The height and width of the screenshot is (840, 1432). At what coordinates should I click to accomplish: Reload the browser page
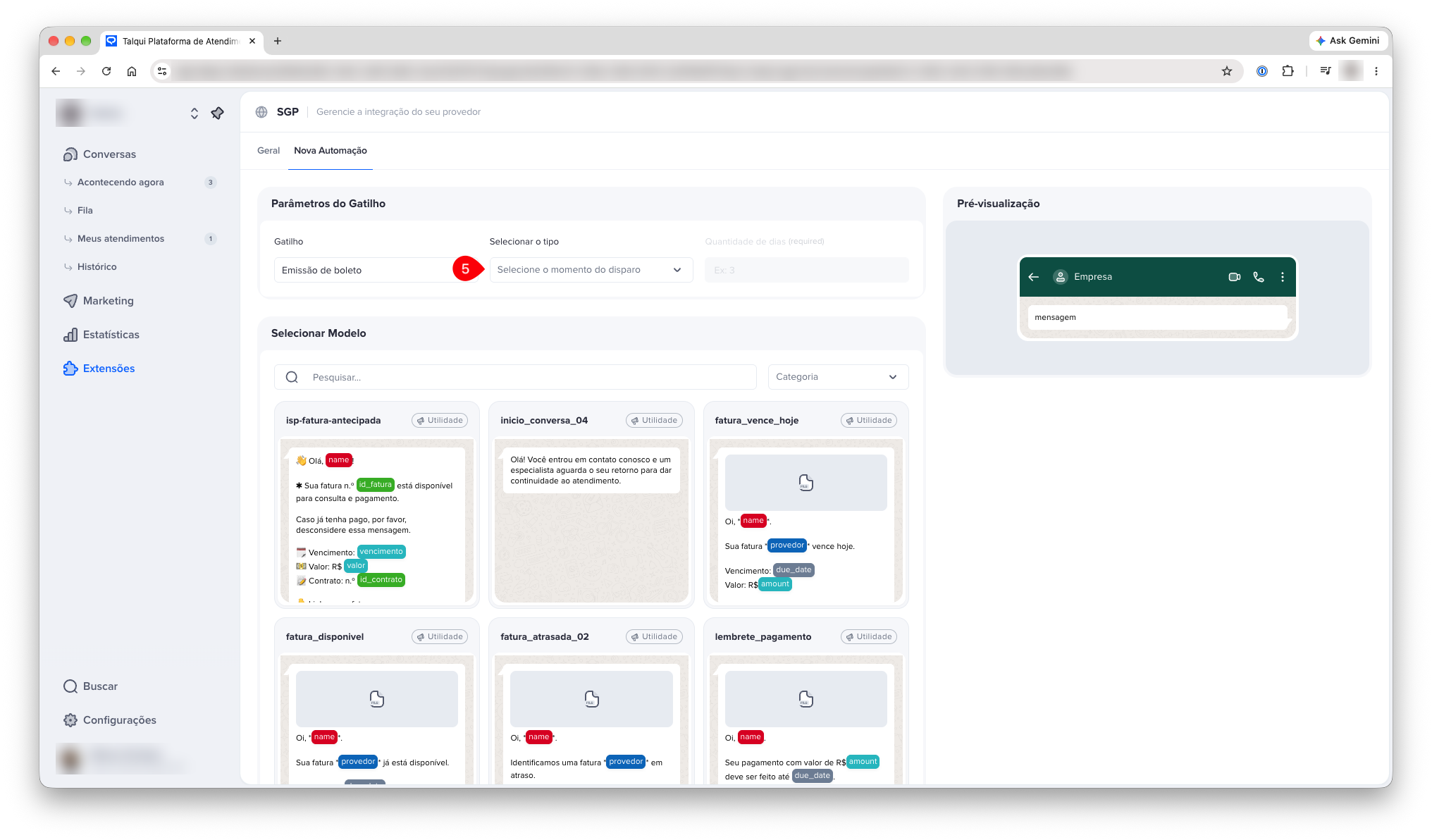[106, 71]
